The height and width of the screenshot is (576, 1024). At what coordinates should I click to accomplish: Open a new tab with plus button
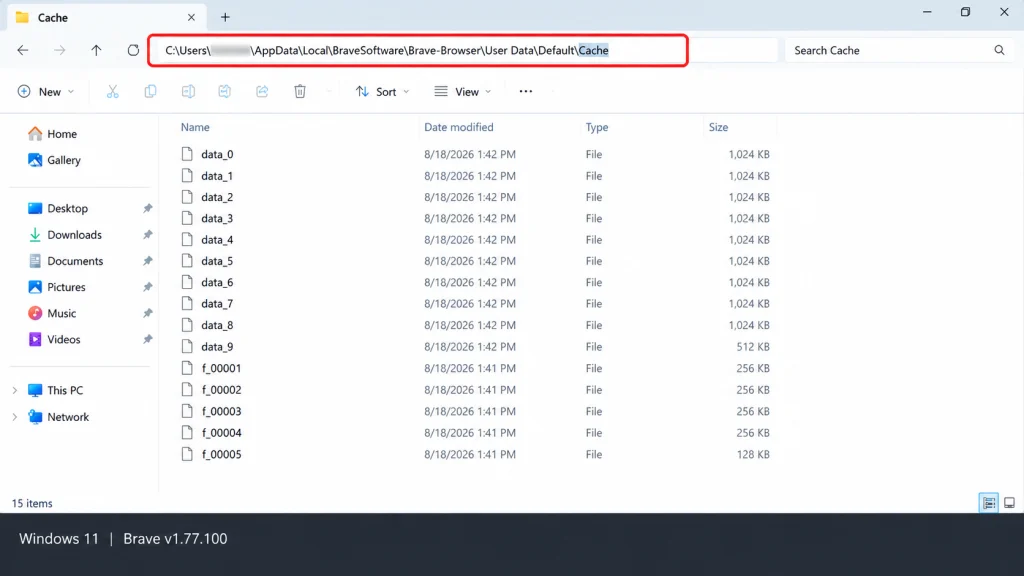pyautogui.click(x=225, y=18)
